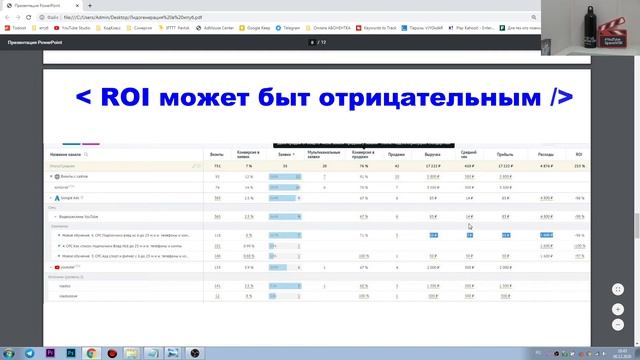This screenshot has width=640, height=360.
Task: Click the search icon beside the channel name header
Action: click(86, 155)
